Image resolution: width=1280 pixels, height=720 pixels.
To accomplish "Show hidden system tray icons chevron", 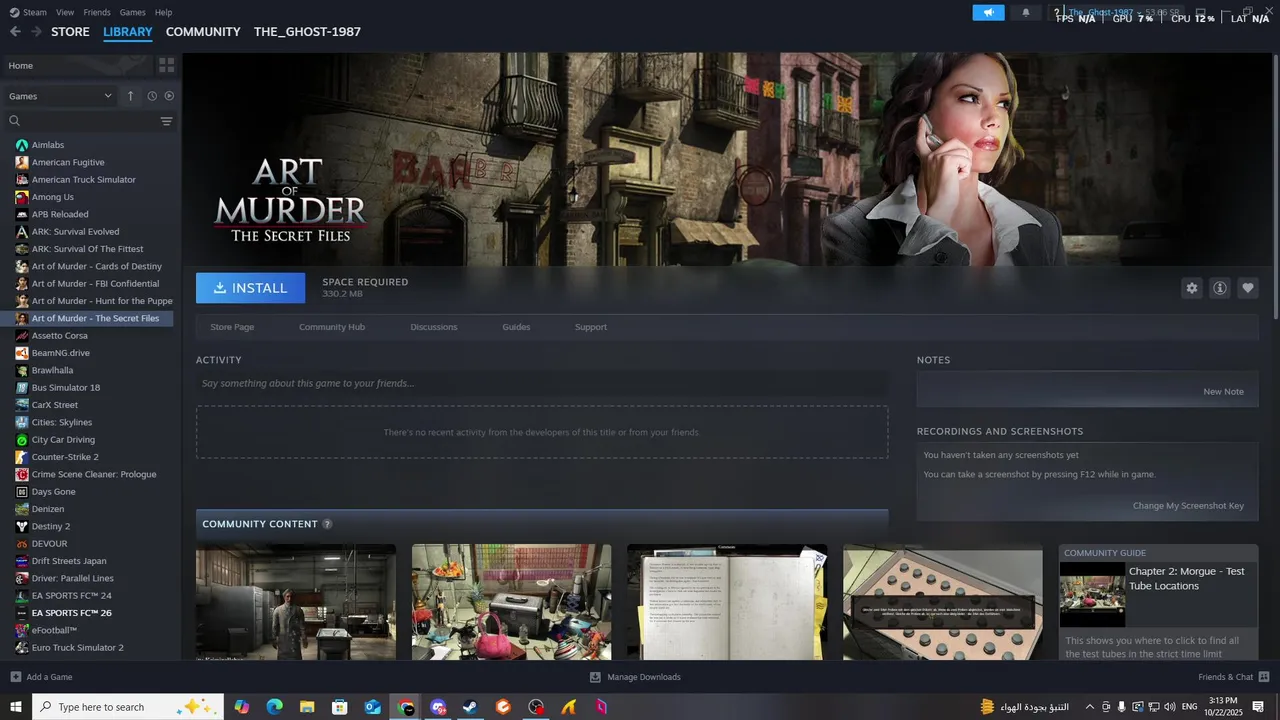I will 1089,707.
